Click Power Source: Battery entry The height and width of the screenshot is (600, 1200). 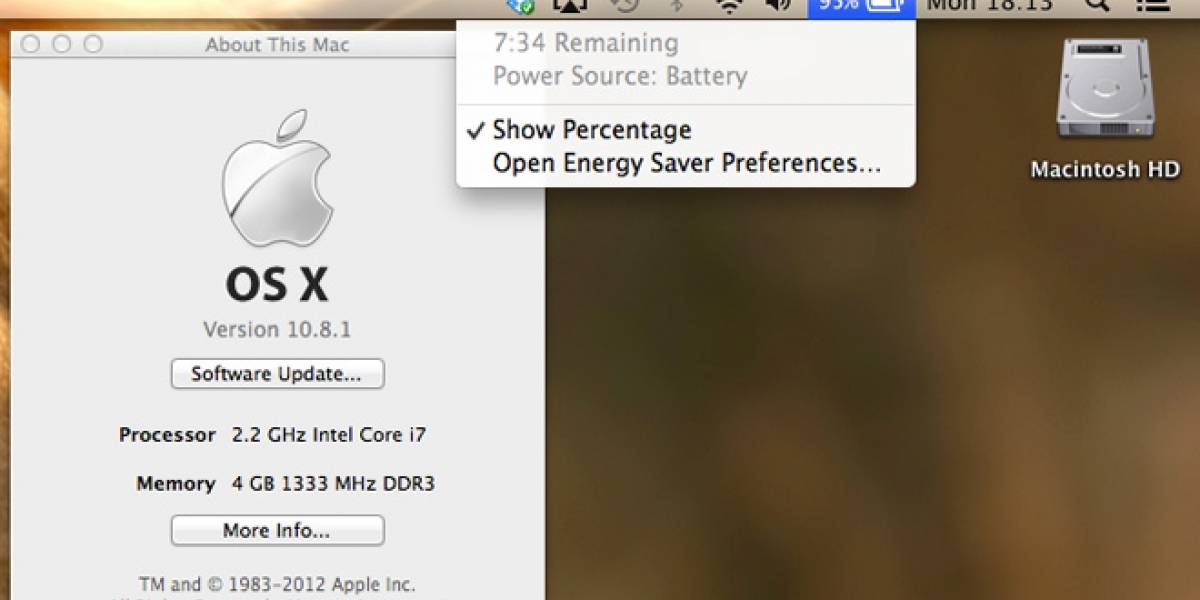(x=620, y=76)
